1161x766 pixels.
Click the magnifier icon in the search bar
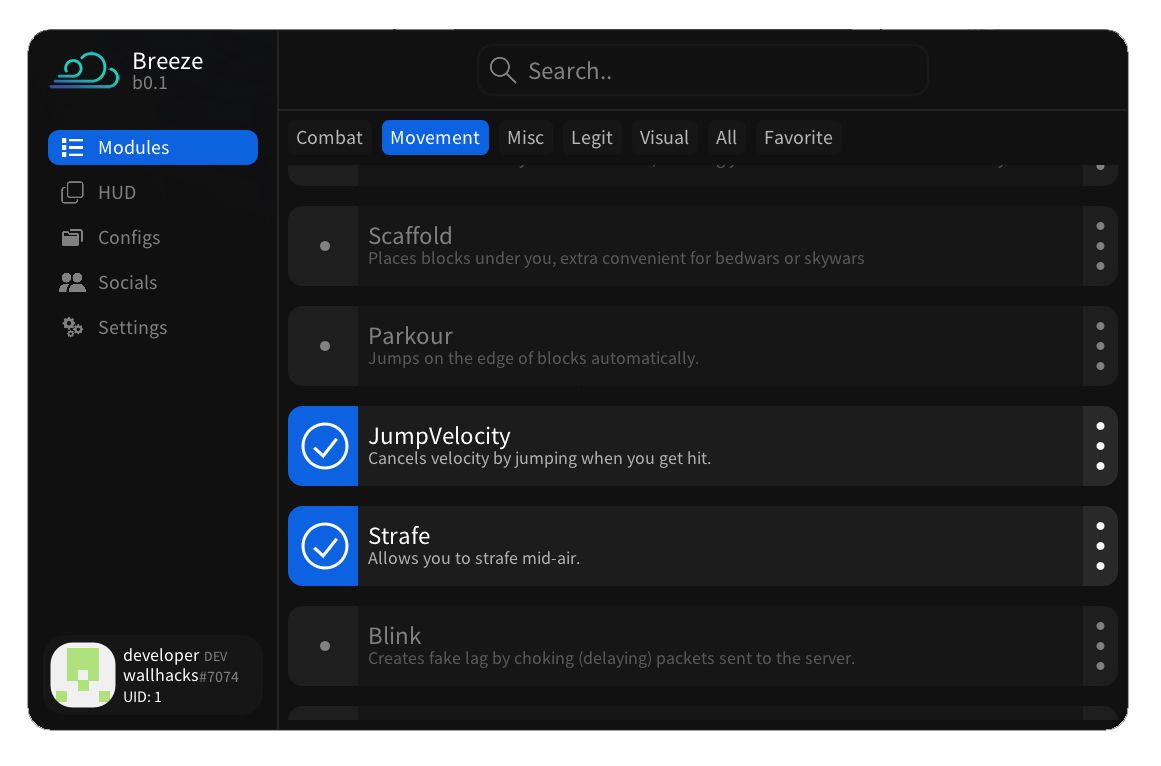pyautogui.click(x=503, y=70)
